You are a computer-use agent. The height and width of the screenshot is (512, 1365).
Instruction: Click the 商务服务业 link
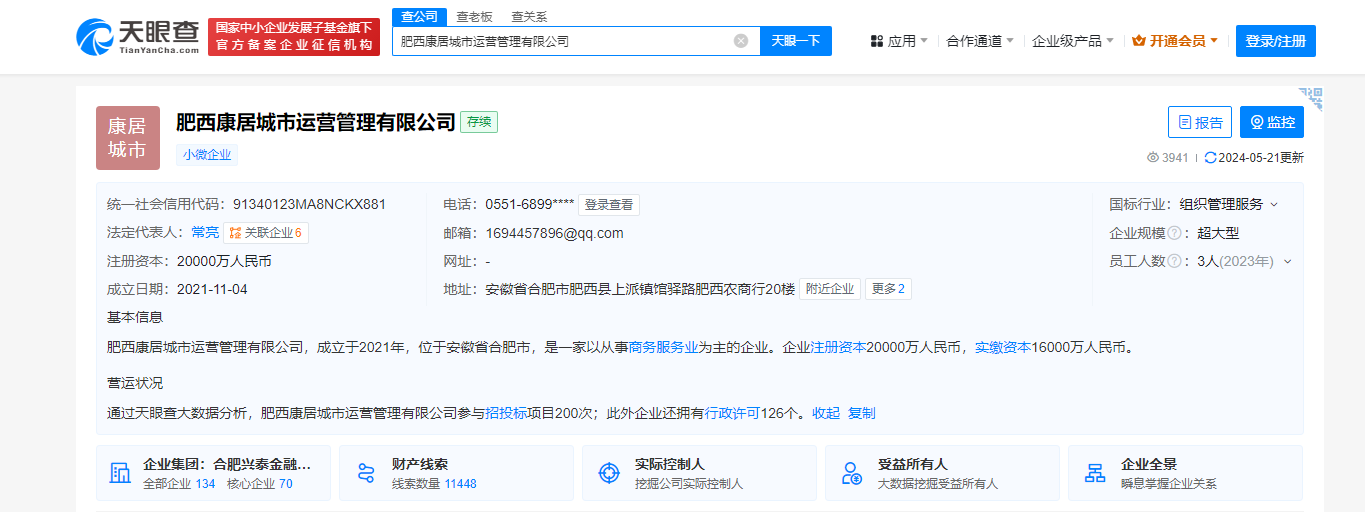(x=663, y=348)
